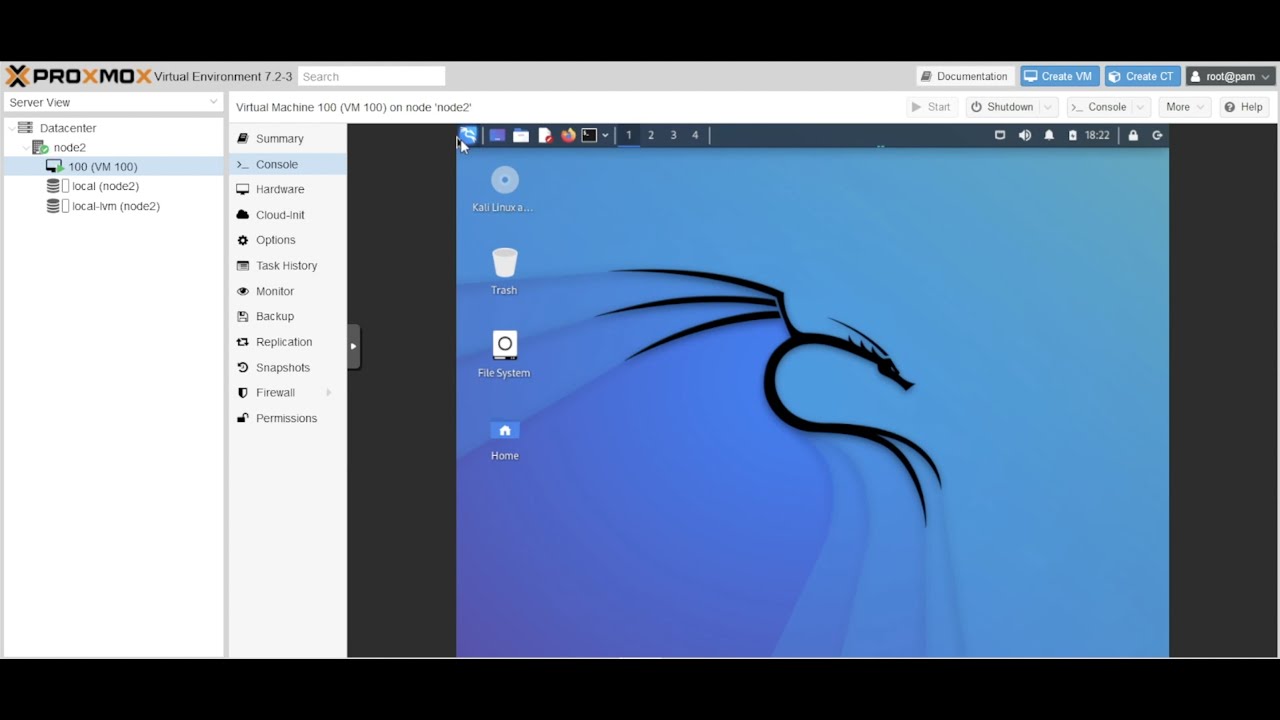Launch the text editor icon in Kali panel

tap(545, 135)
